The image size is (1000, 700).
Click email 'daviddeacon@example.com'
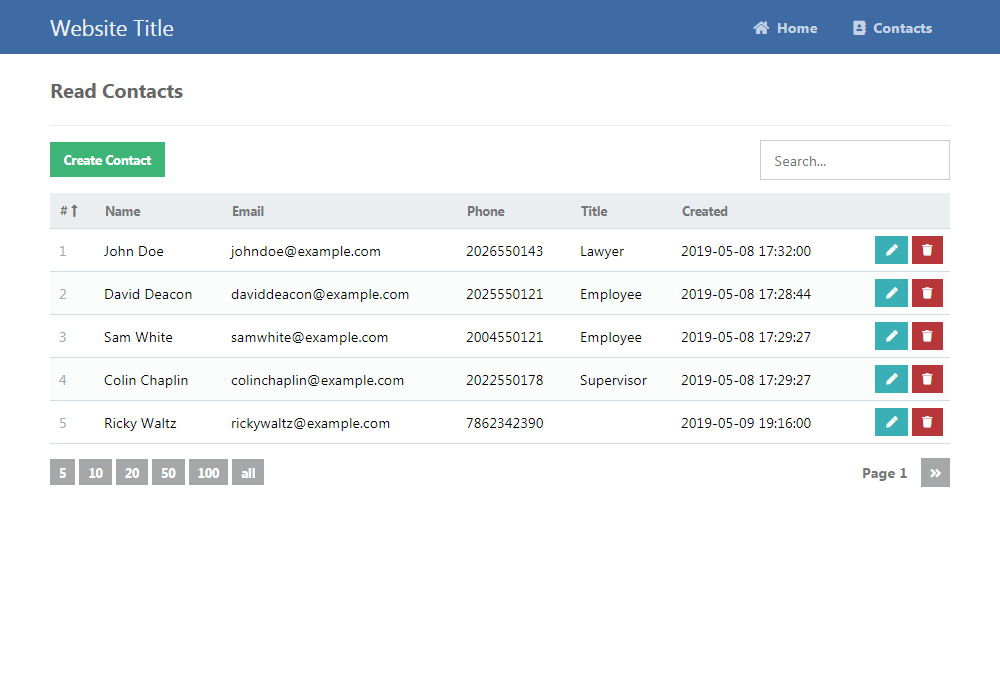coord(320,294)
